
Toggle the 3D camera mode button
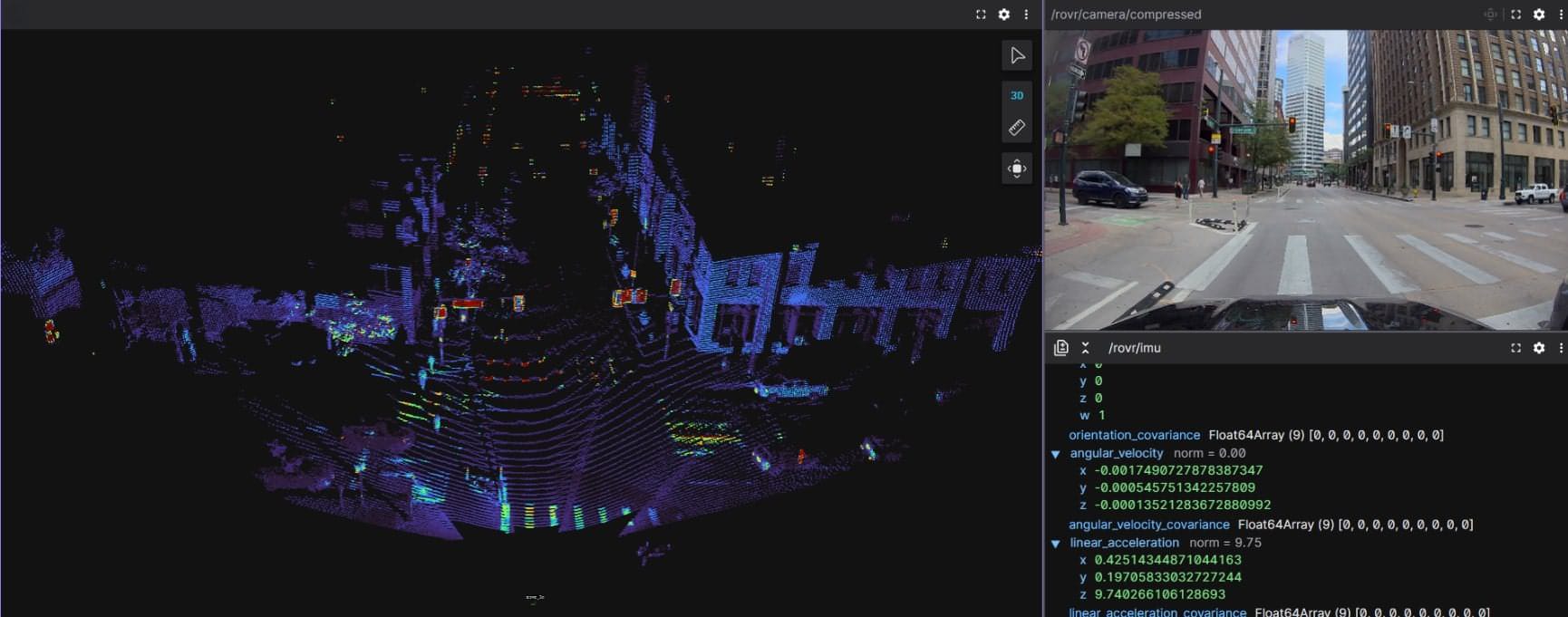(x=1017, y=95)
